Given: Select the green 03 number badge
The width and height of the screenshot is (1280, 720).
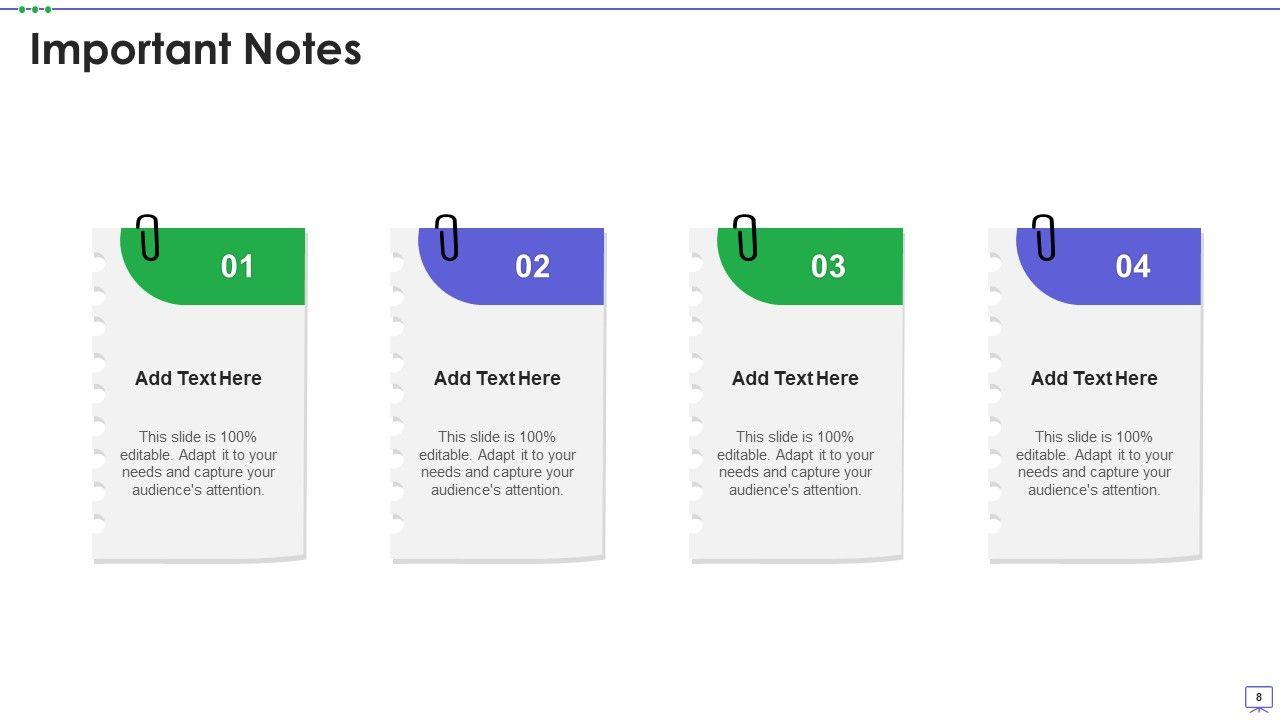Looking at the screenshot, I should point(828,266).
